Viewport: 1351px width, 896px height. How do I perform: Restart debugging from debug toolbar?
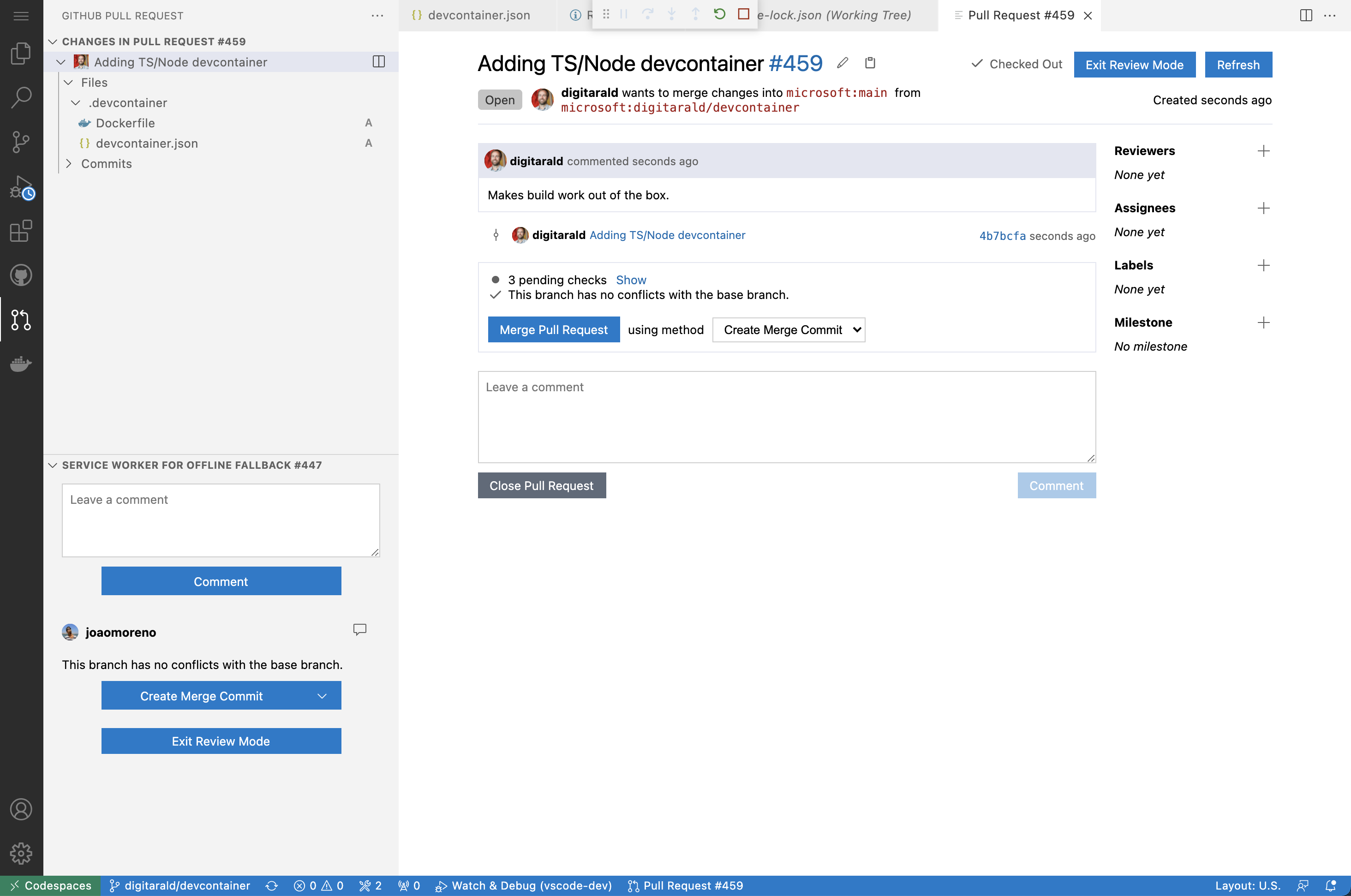coord(719,14)
